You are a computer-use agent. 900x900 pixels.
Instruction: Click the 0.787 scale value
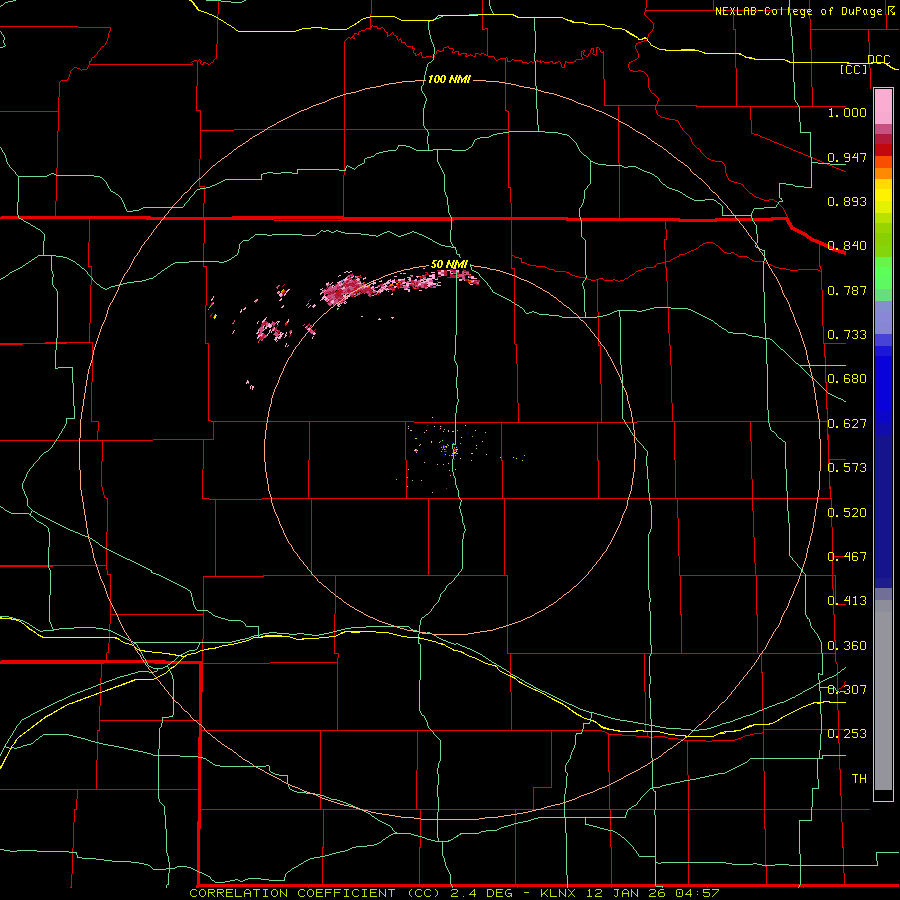pyautogui.click(x=847, y=290)
